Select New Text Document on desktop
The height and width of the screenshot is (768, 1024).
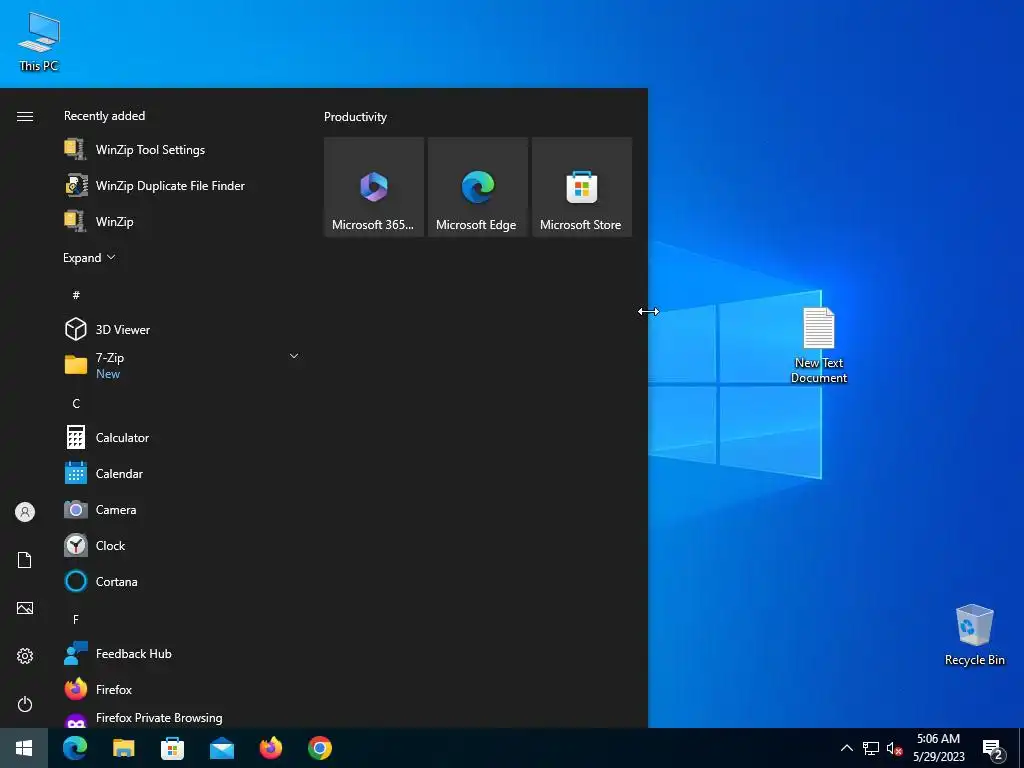tap(818, 345)
